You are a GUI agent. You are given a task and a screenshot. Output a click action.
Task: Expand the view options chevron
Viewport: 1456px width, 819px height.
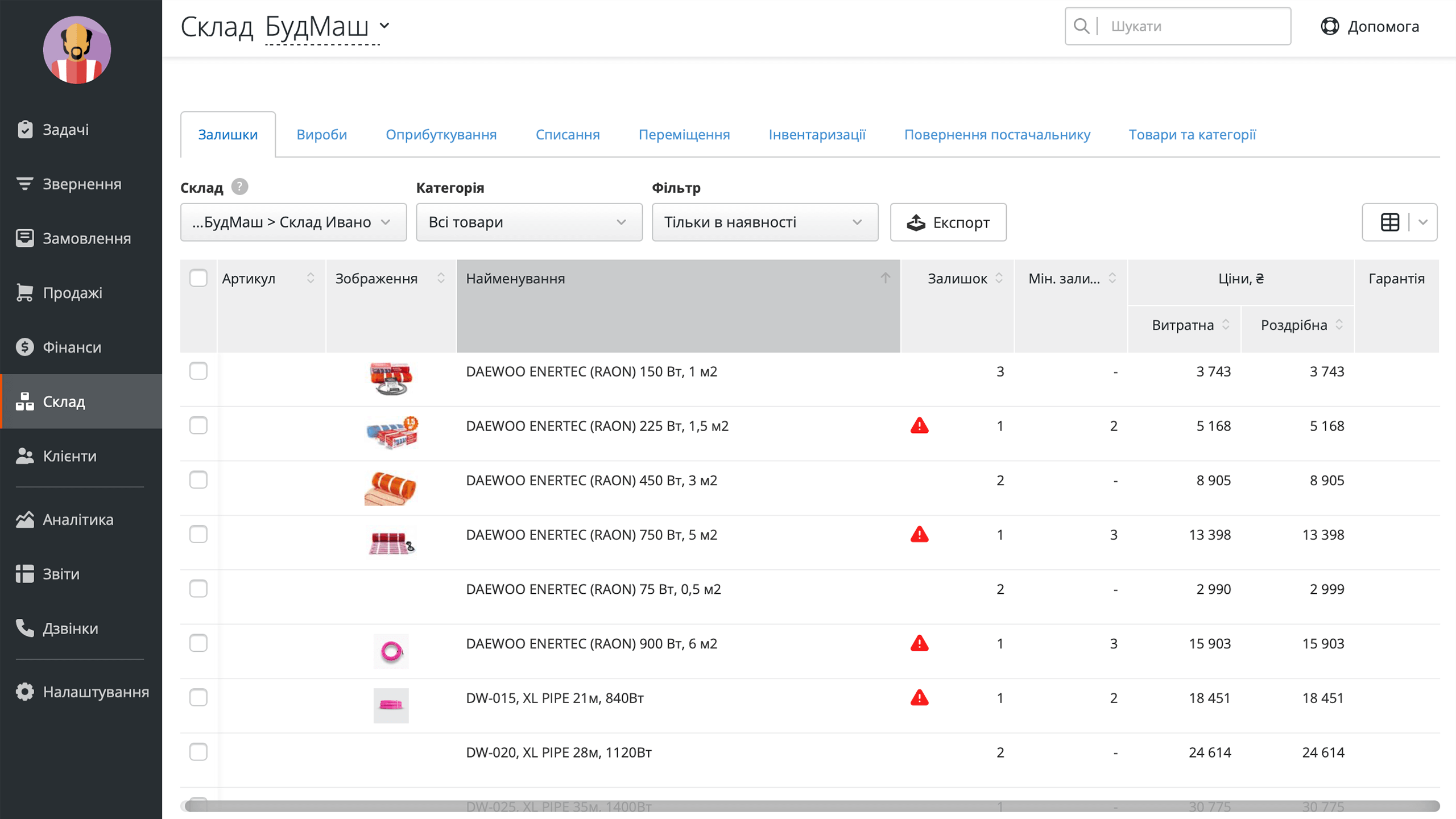[x=1423, y=222]
